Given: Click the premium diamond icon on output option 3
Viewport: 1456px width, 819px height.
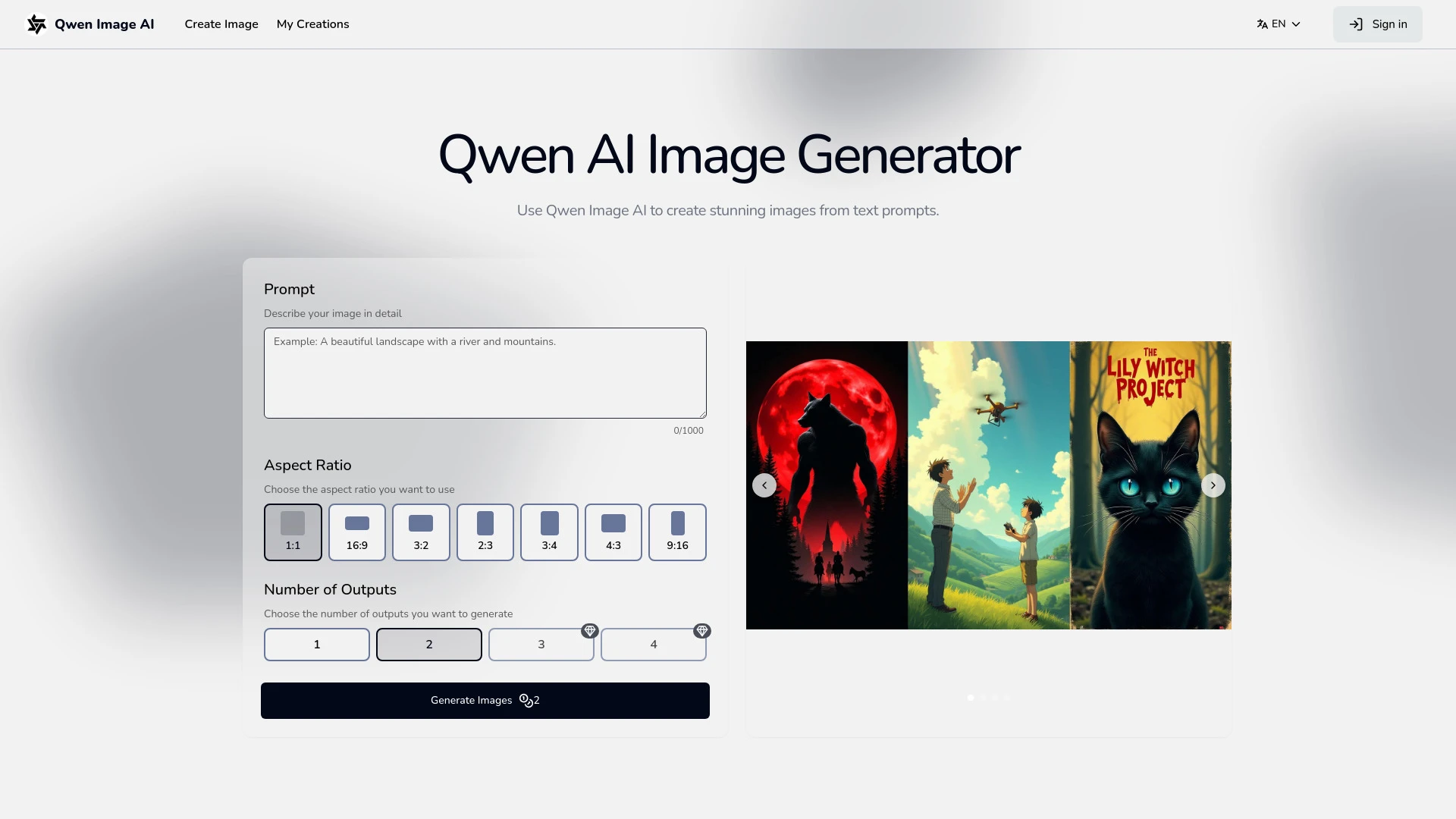Looking at the screenshot, I should point(591,630).
